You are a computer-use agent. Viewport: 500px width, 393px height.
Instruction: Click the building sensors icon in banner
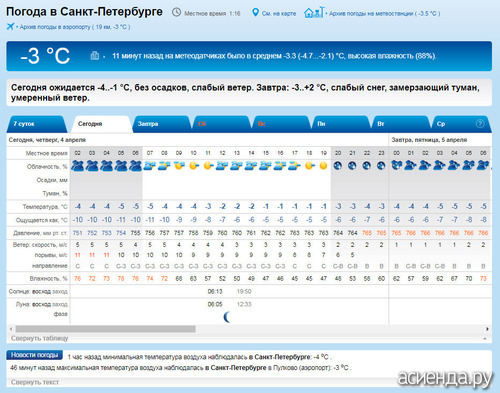pyautogui.click(x=95, y=56)
